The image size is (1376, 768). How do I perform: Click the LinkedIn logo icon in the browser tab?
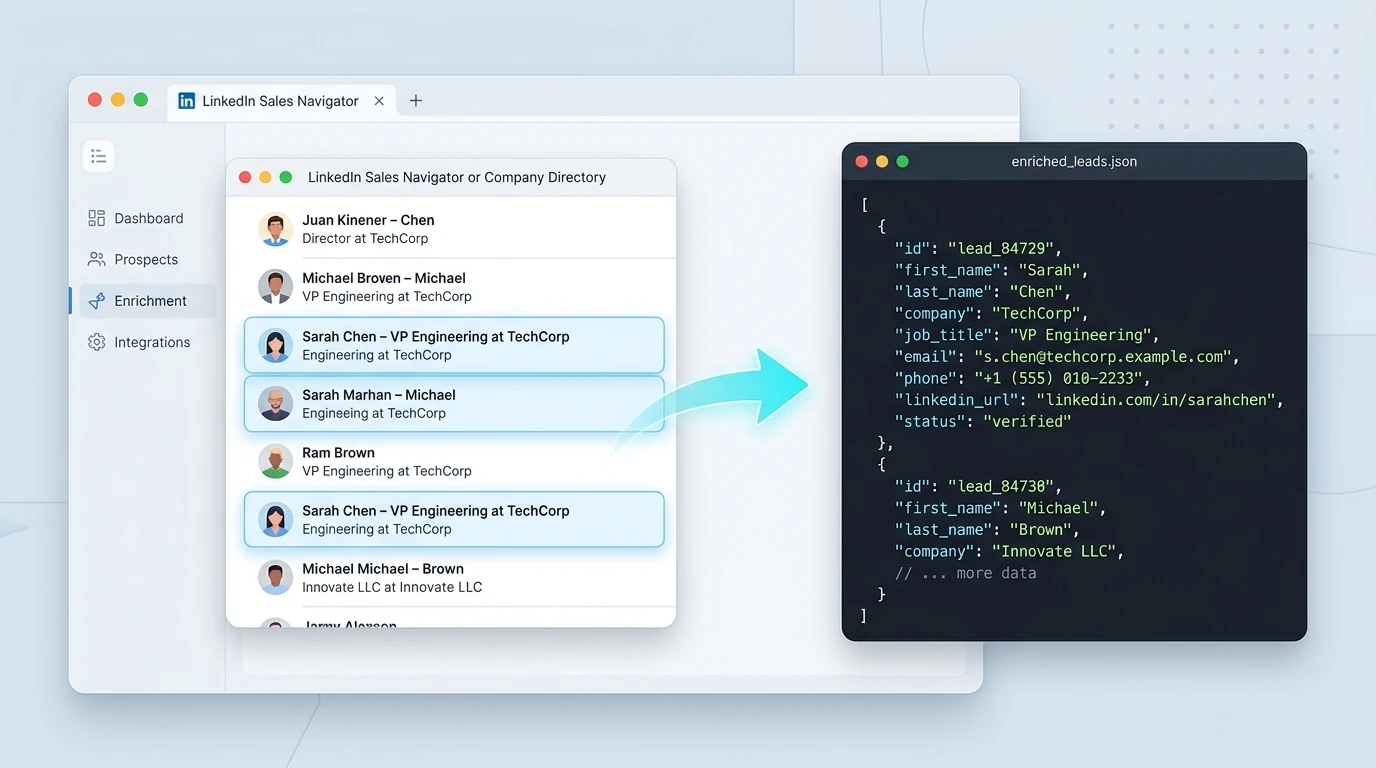(186, 101)
